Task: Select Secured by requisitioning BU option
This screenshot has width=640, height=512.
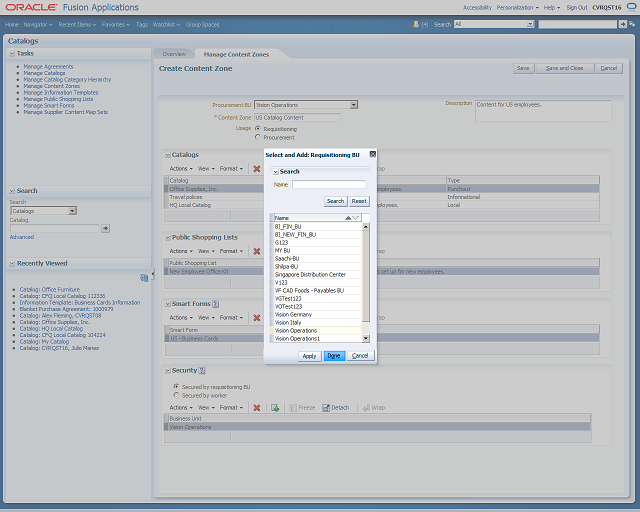Action: [176, 386]
